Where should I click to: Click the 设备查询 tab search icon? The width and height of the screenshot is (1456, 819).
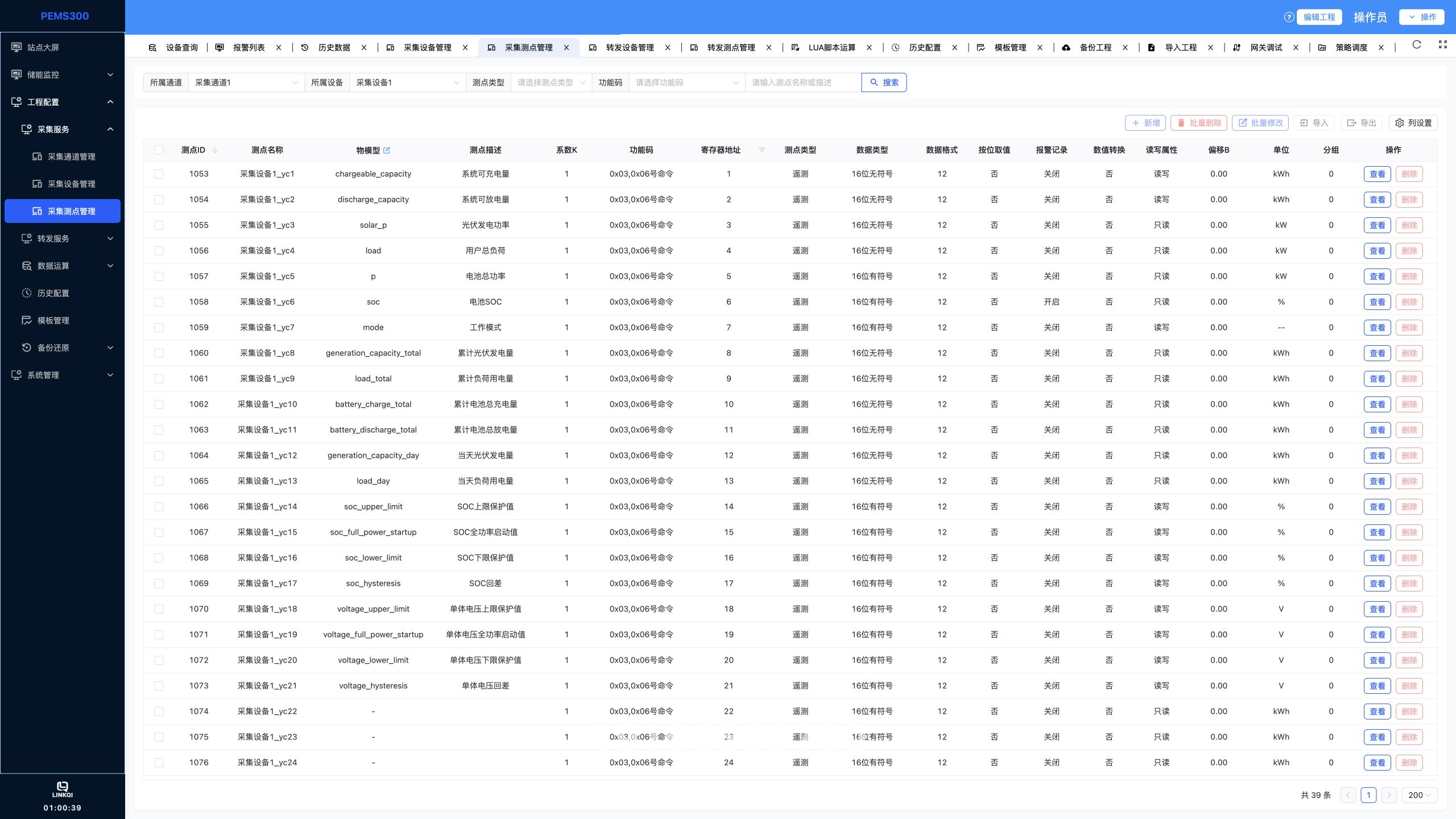coord(152,48)
